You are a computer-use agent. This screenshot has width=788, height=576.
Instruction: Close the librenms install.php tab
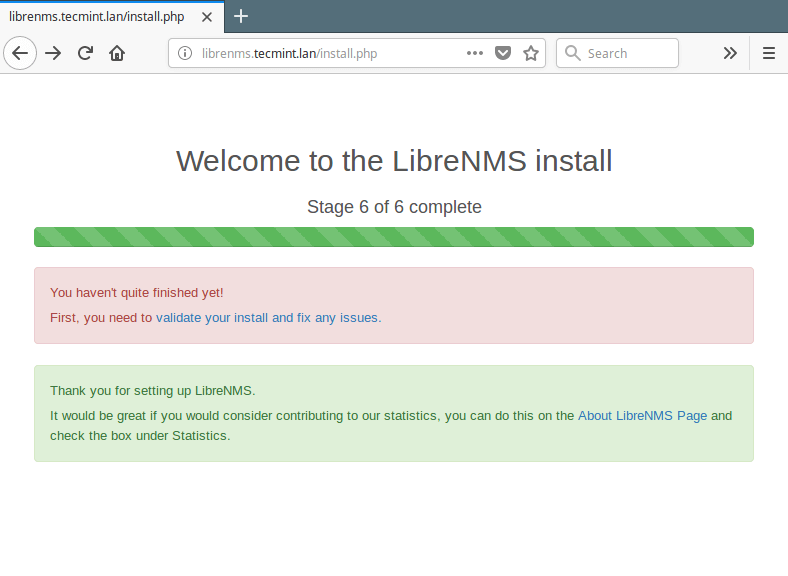pos(207,17)
